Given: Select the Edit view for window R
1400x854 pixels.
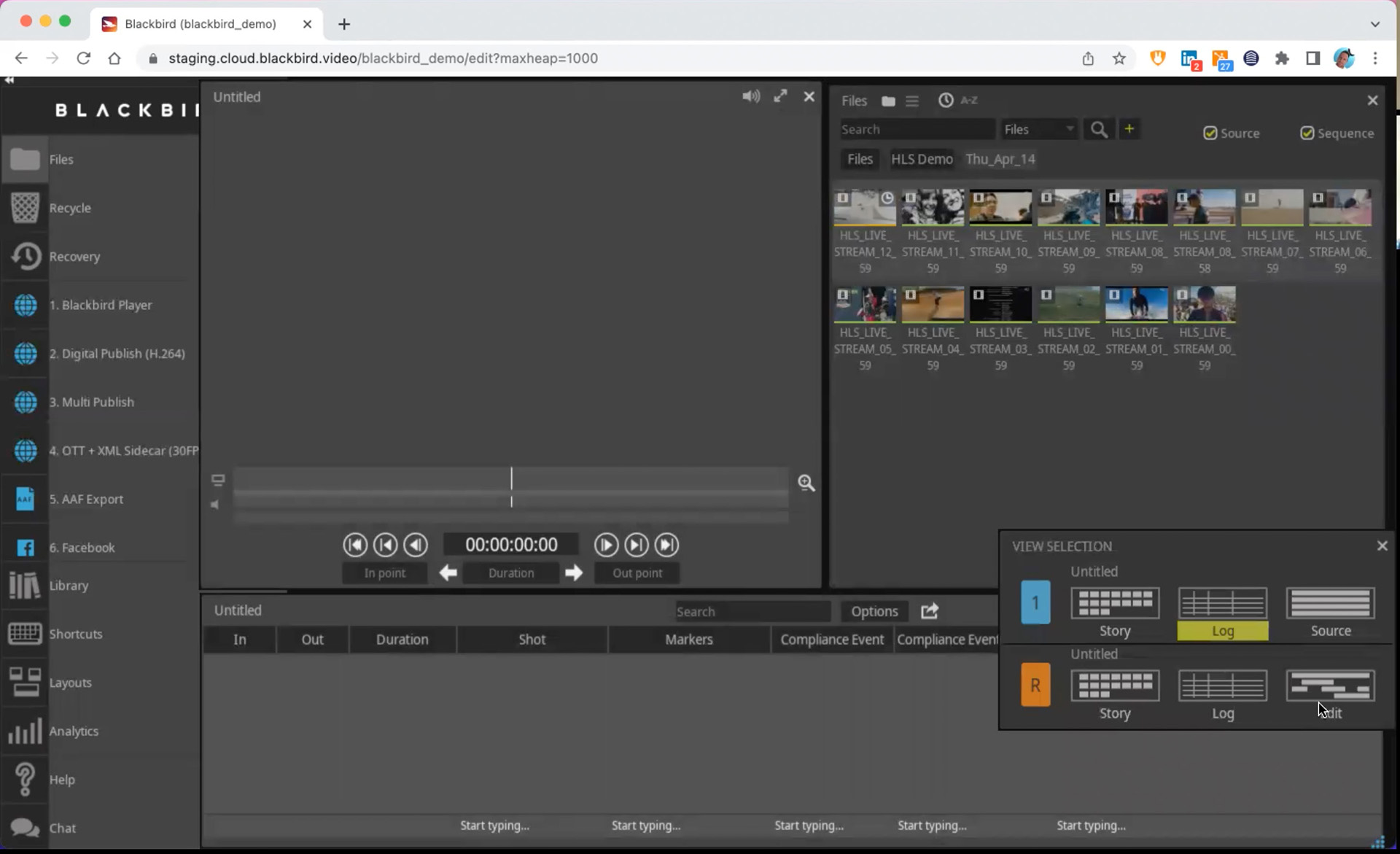Looking at the screenshot, I should pos(1330,686).
